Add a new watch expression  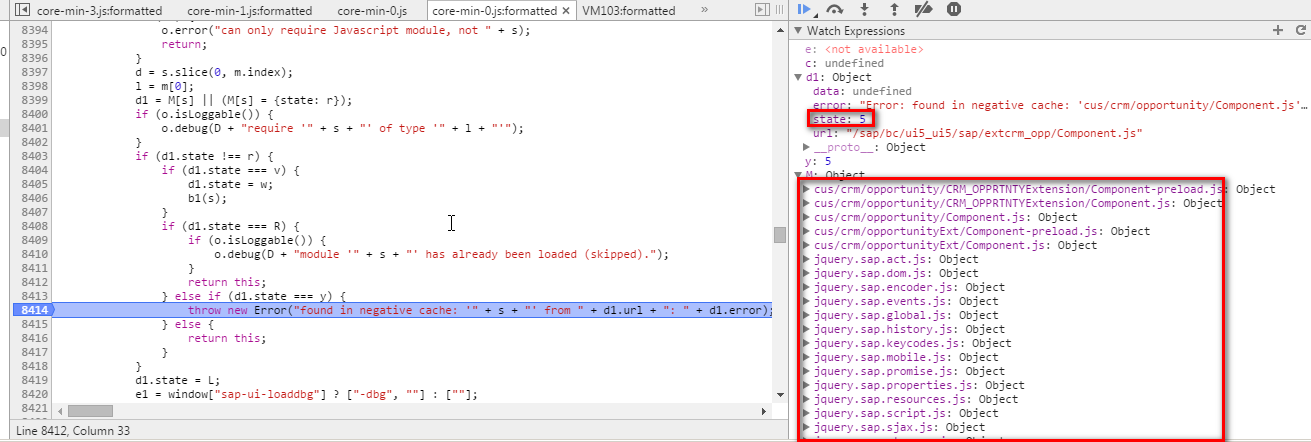(x=1277, y=31)
